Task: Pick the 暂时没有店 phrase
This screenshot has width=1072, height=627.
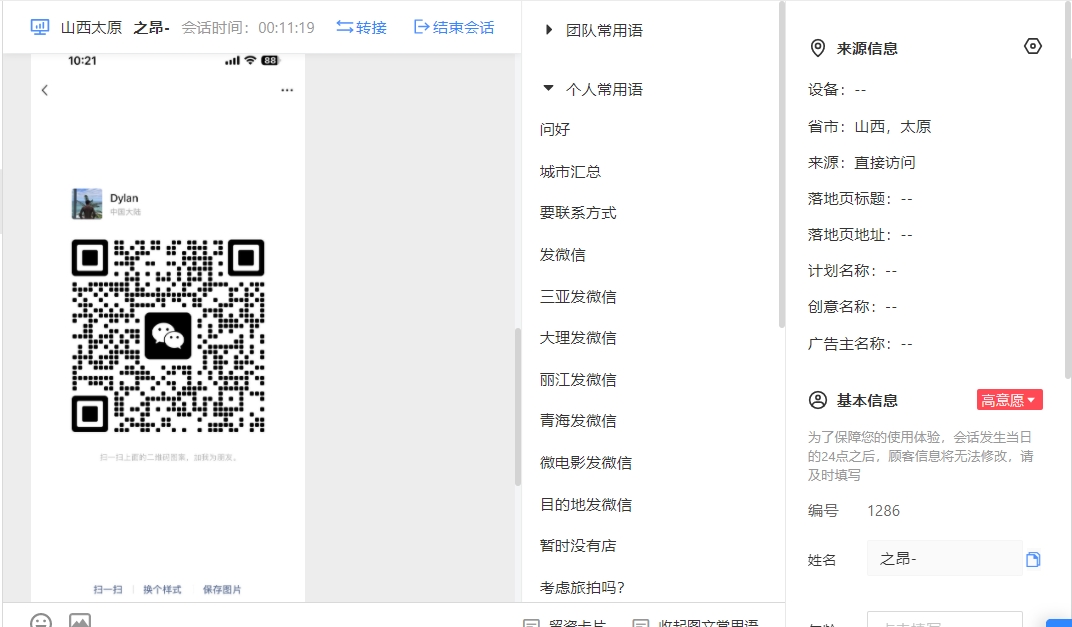Action: click(x=578, y=546)
